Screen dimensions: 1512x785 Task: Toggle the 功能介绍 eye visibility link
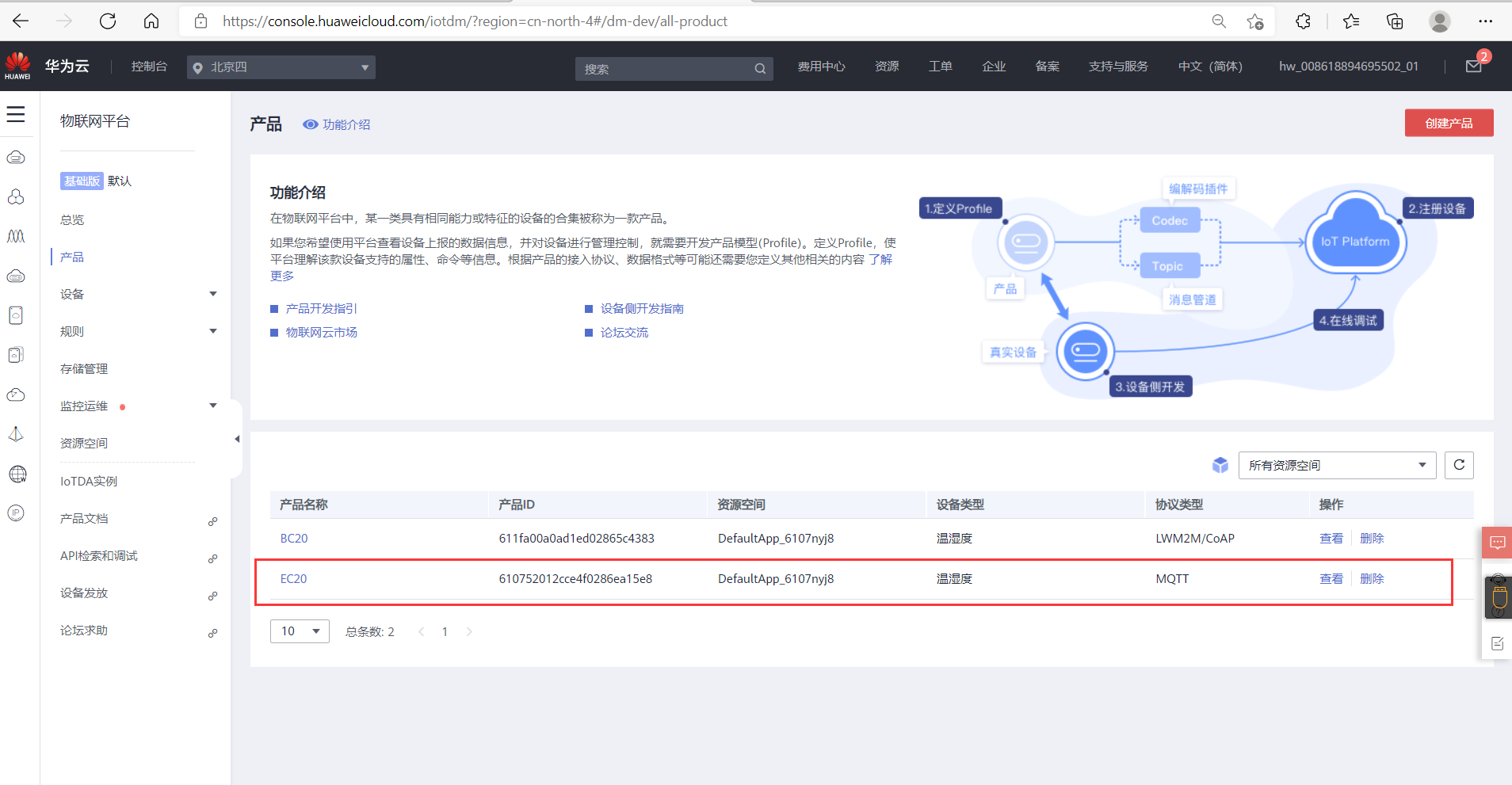point(337,124)
